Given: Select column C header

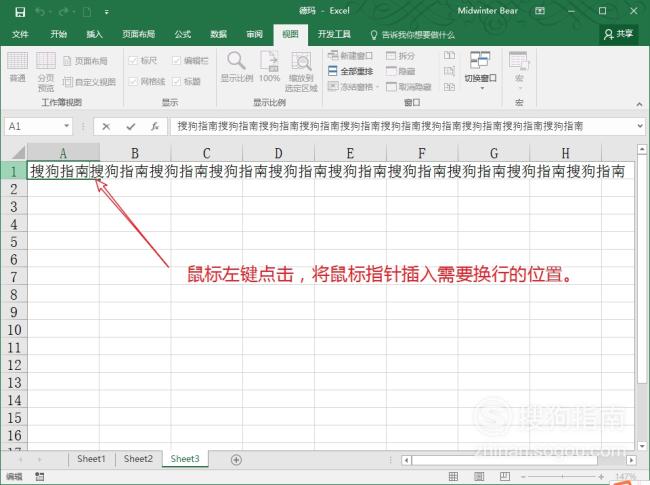Looking at the screenshot, I should click(x=206, y=153).
